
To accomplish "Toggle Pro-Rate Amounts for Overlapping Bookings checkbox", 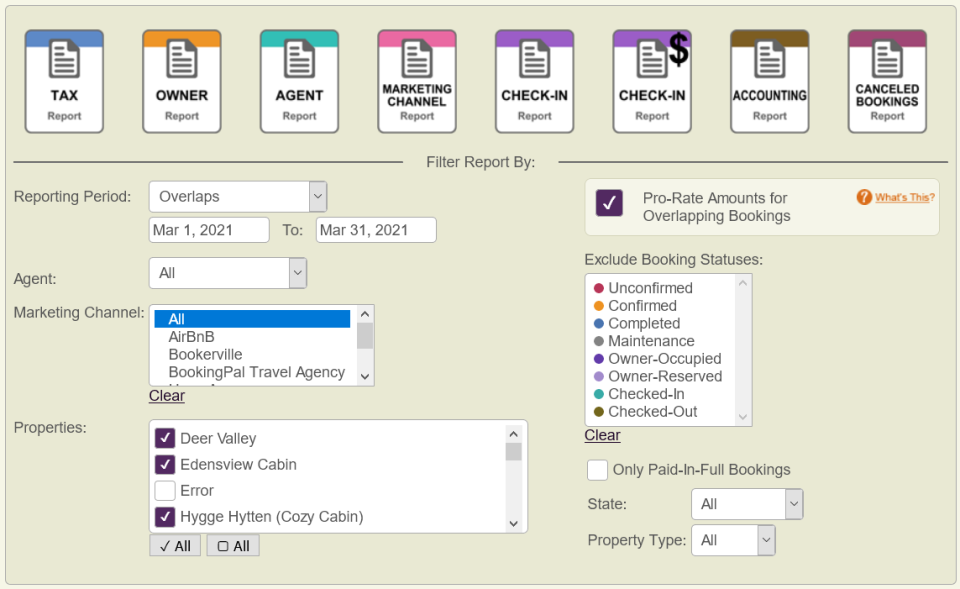I will coord(609,203).
